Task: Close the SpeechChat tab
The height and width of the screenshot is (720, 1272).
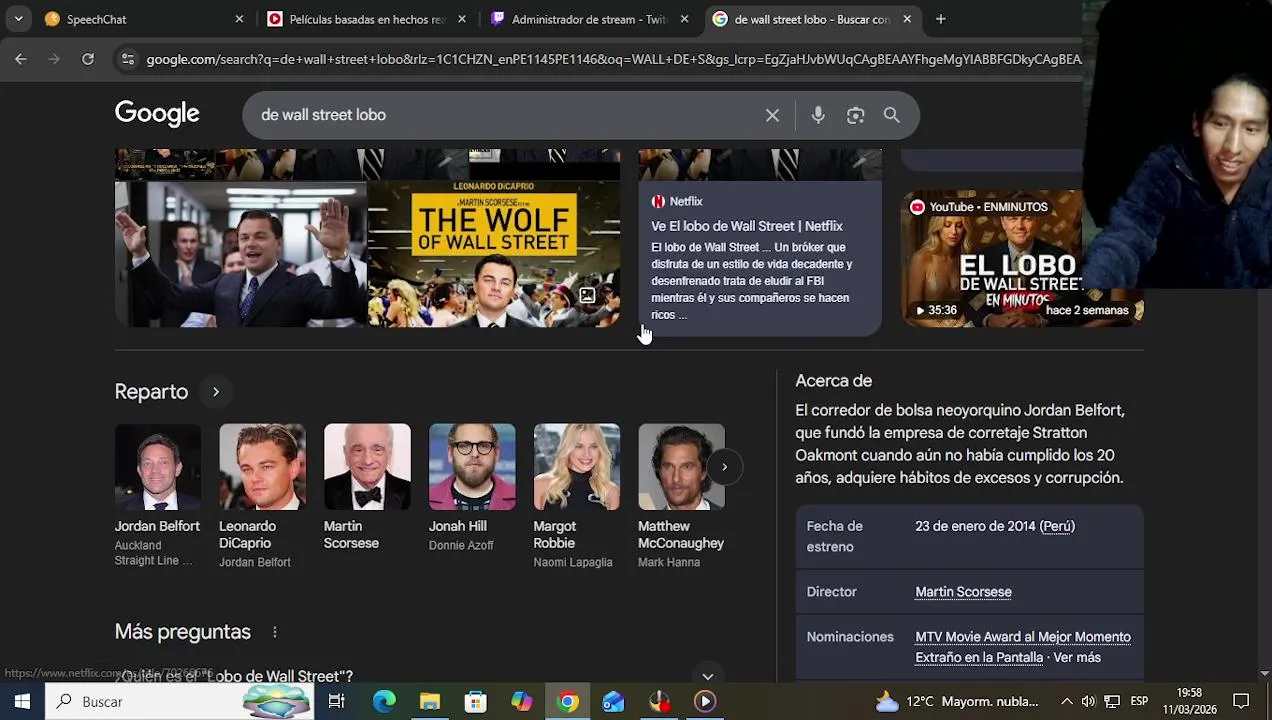Action: click(x=239, y=19)
